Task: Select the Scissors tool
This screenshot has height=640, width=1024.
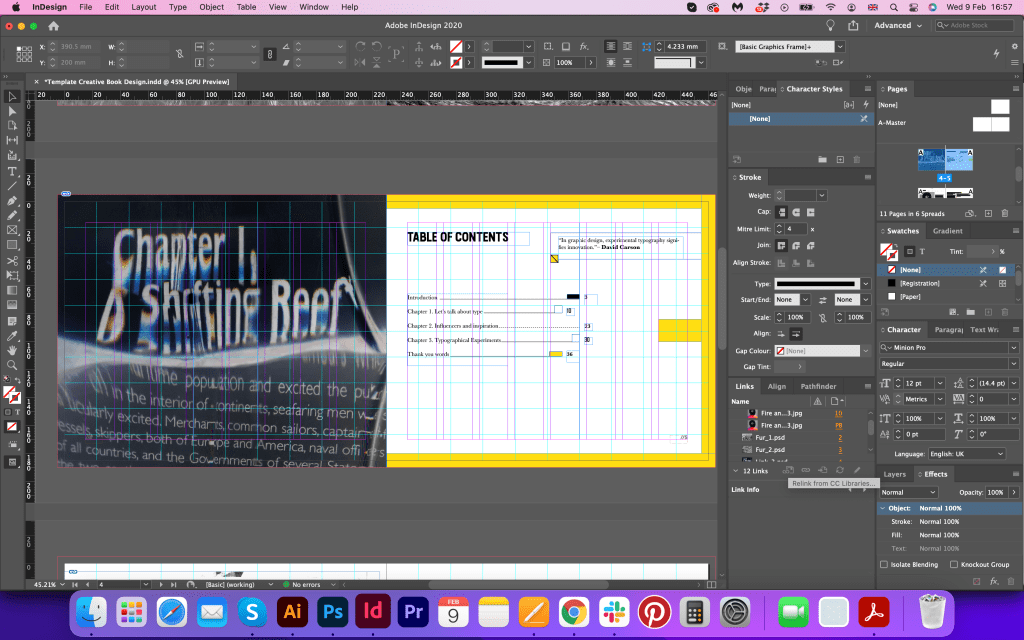Action: [12, 261]
